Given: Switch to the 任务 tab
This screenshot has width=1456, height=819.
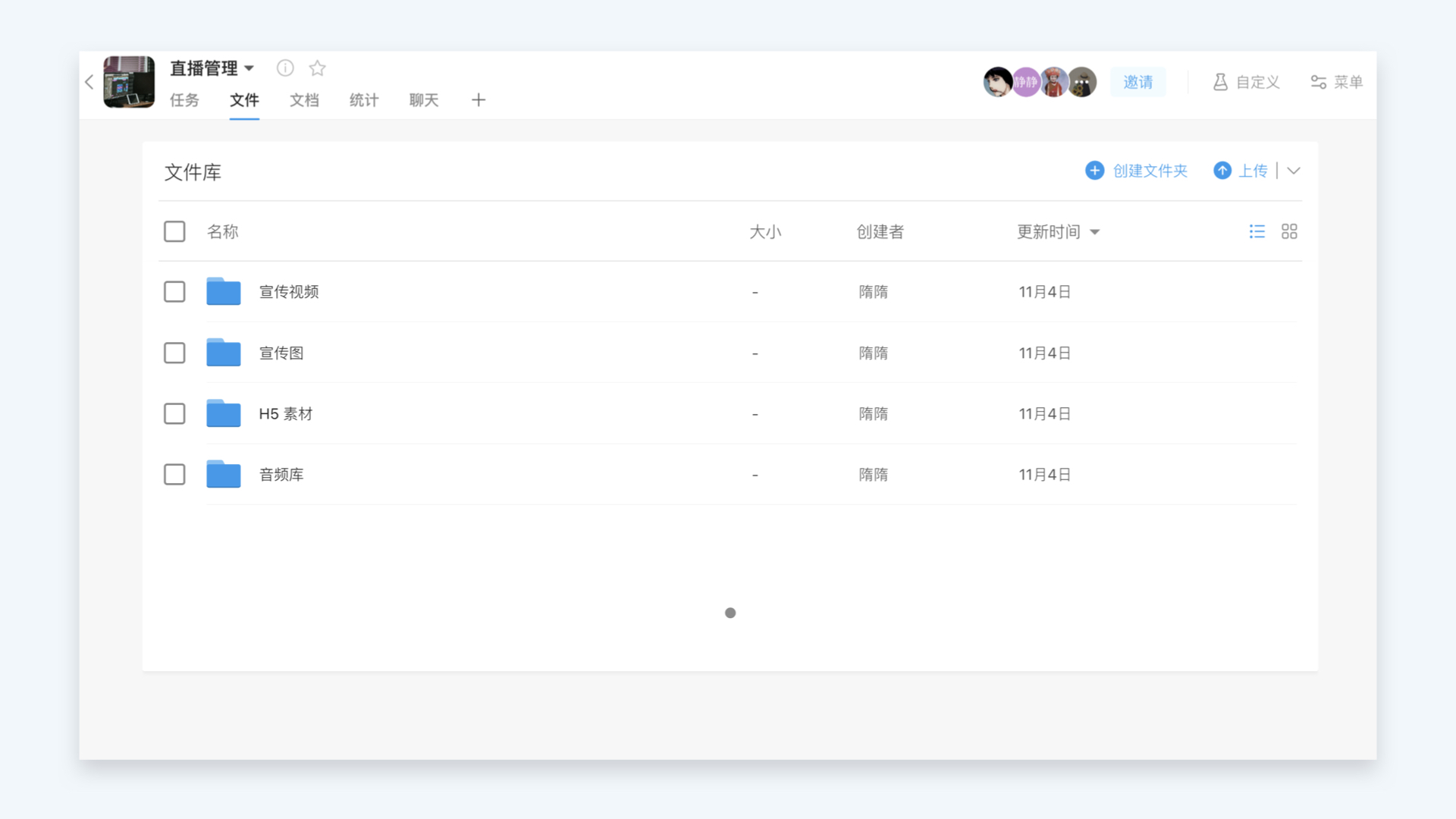Looking at the screenshot, I should [184, 100].
